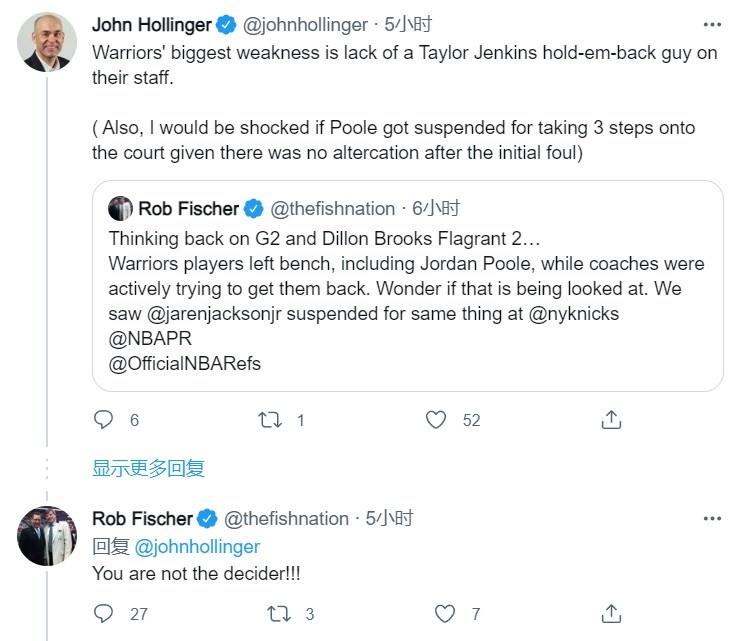
Task: Visit @thefishnation handle in the reply
Action: pos(286,518)
